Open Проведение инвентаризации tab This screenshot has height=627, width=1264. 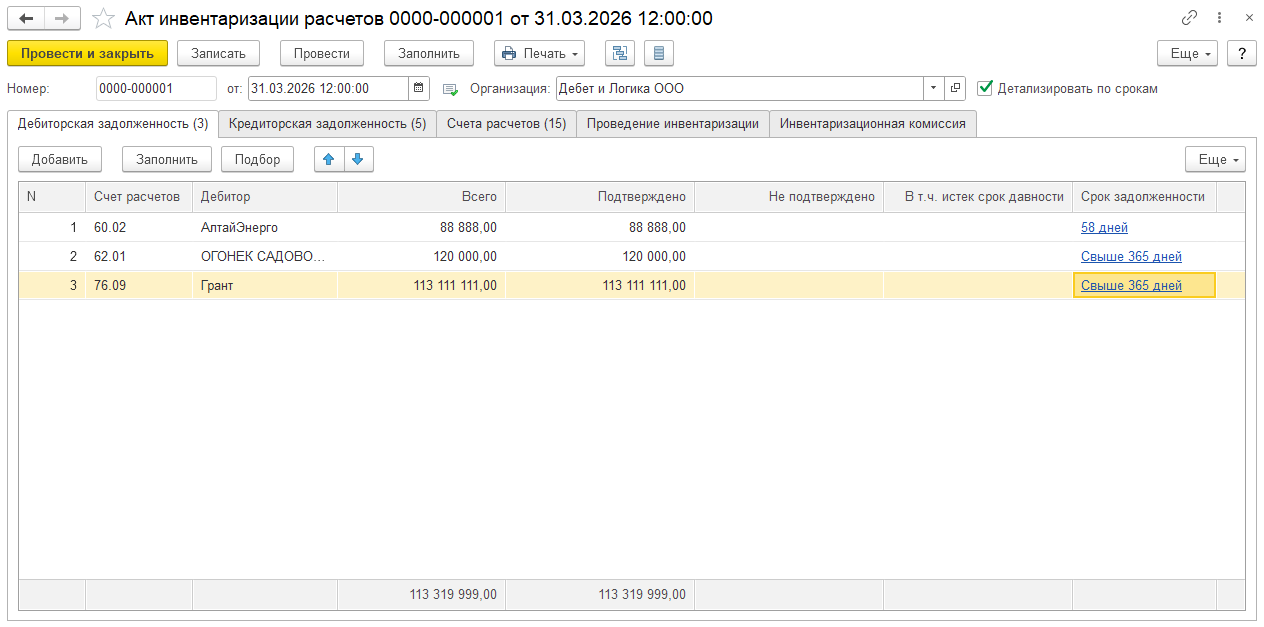click(x=673, y=124)
